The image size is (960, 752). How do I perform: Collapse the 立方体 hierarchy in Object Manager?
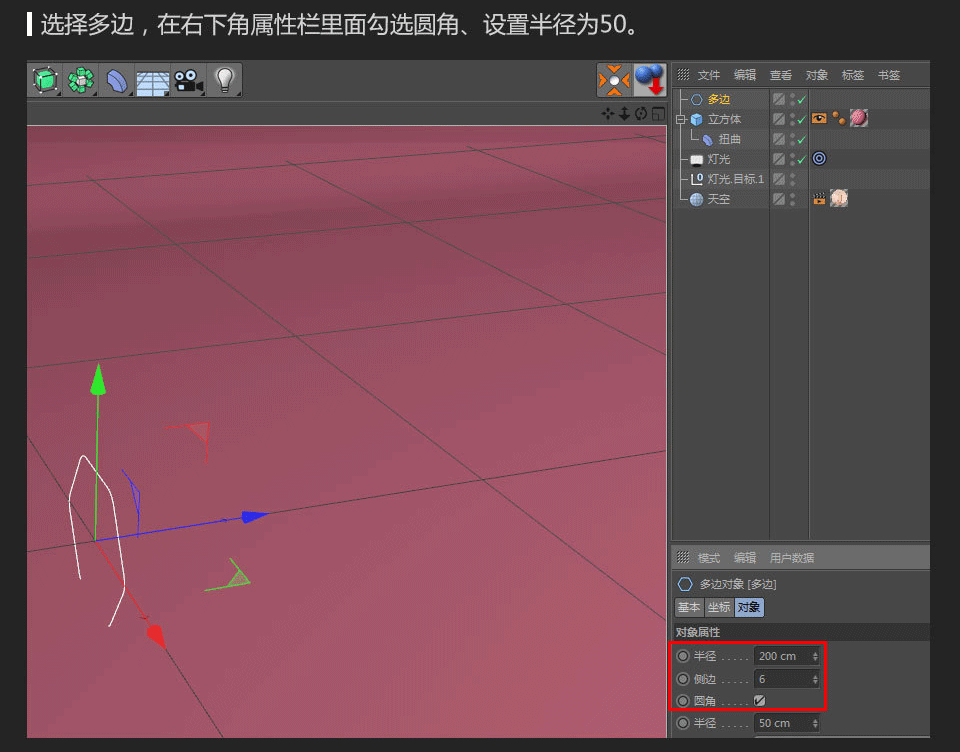tap(680, 118)
